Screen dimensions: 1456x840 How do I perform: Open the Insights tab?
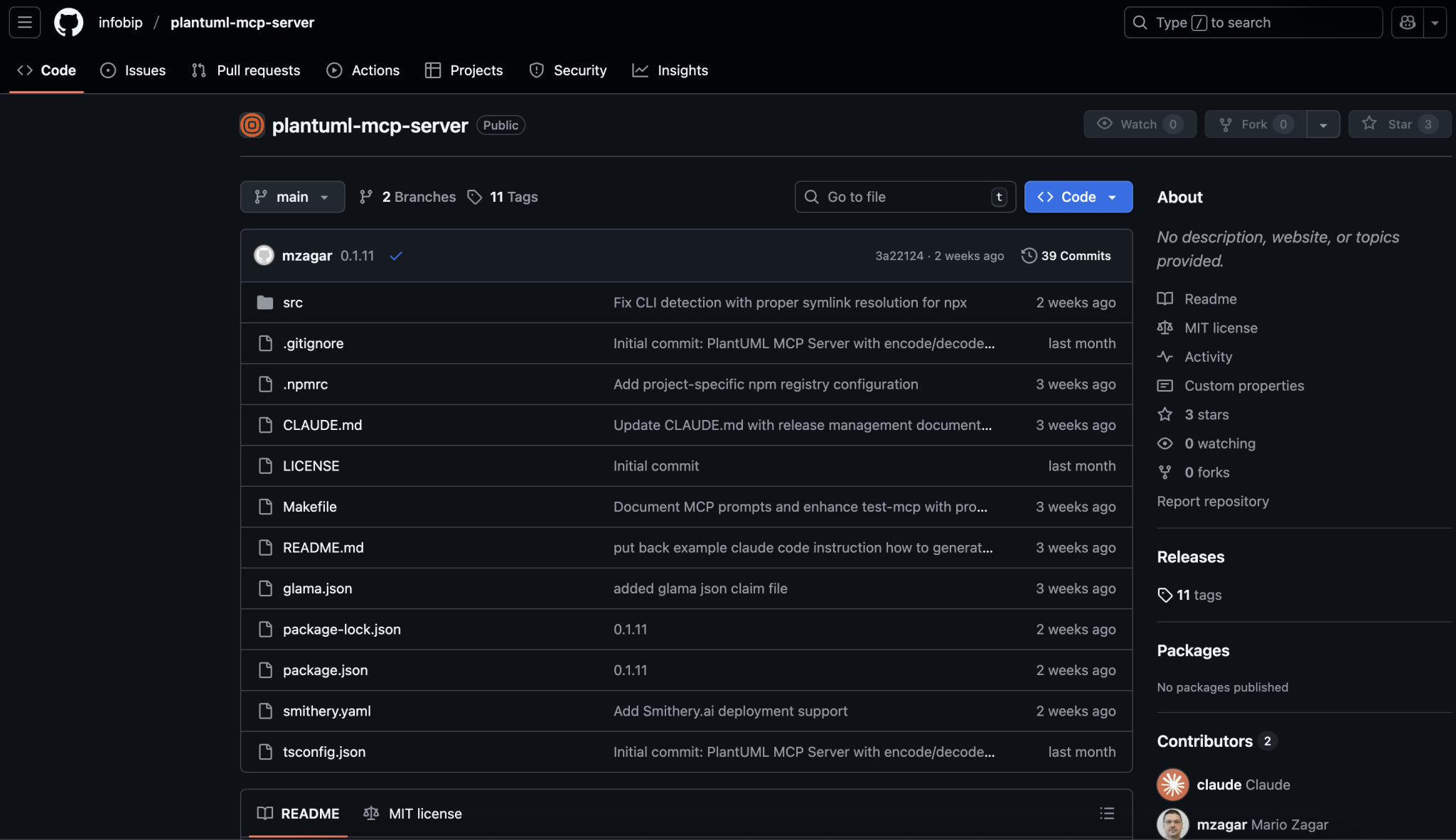coord(670,70)
